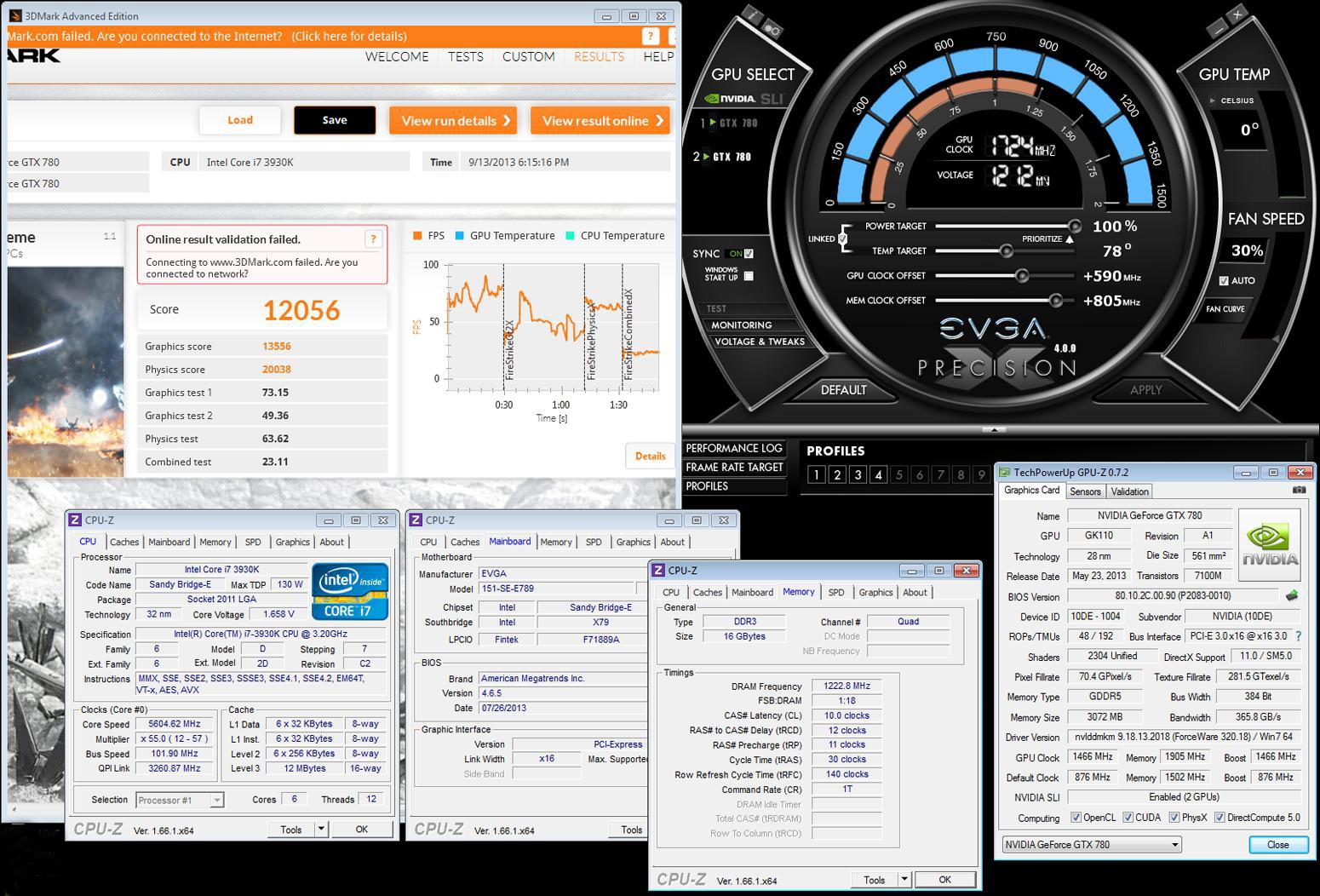Open the WELCOME page in 3DMark

[397, 56]
